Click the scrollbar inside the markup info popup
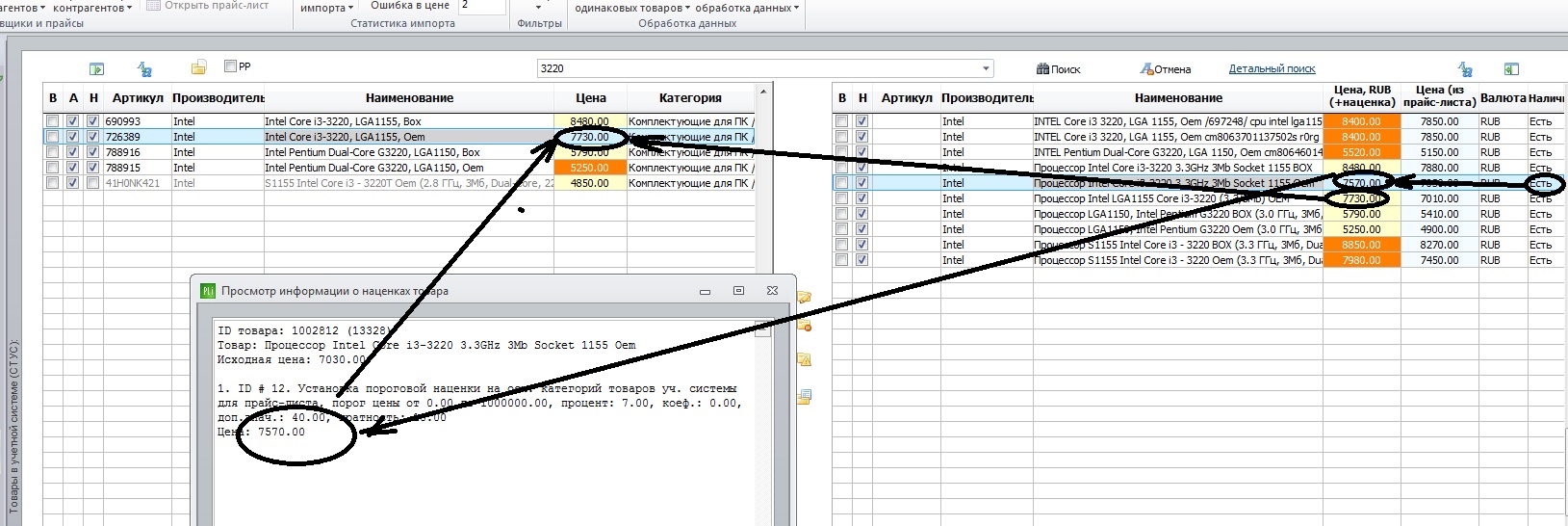 762,329
